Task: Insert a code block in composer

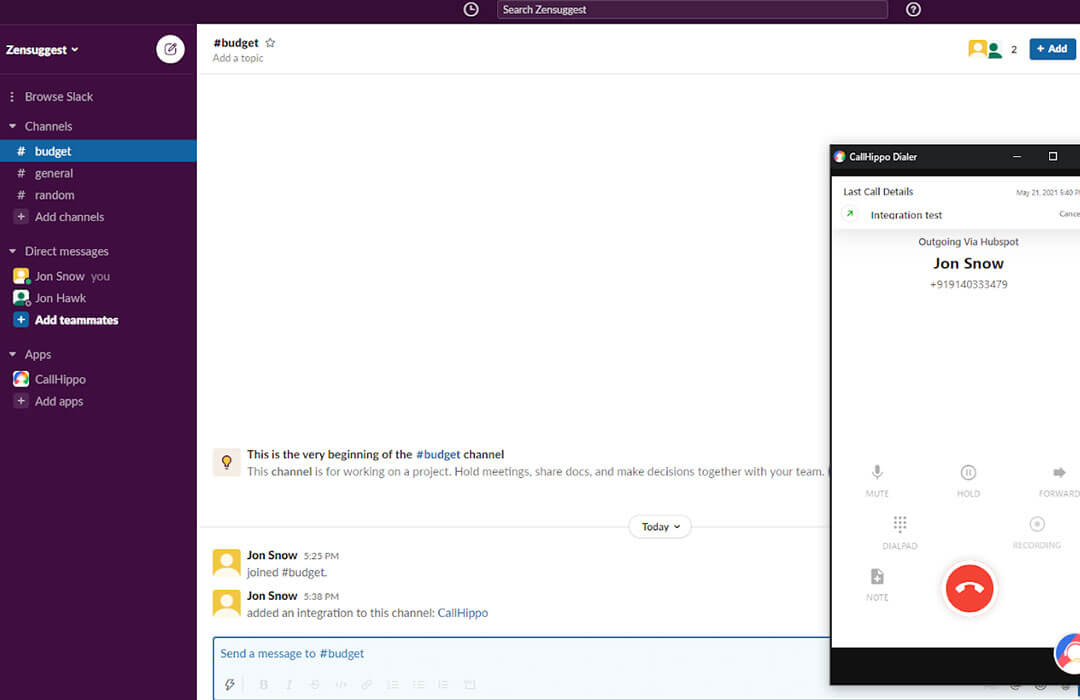Action: pos(470,684)
